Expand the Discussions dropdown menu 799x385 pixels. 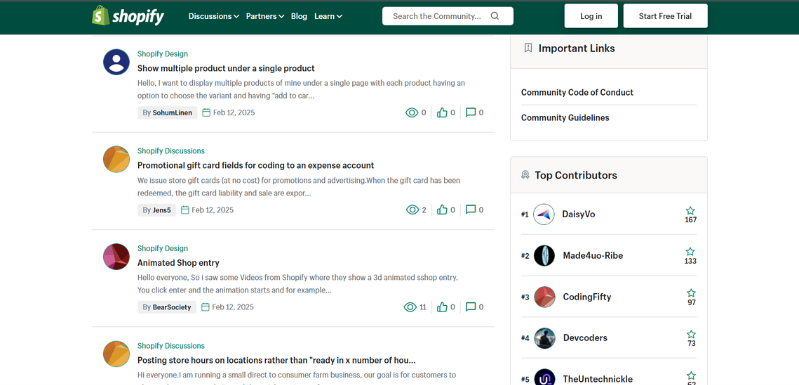coord(214,16)
